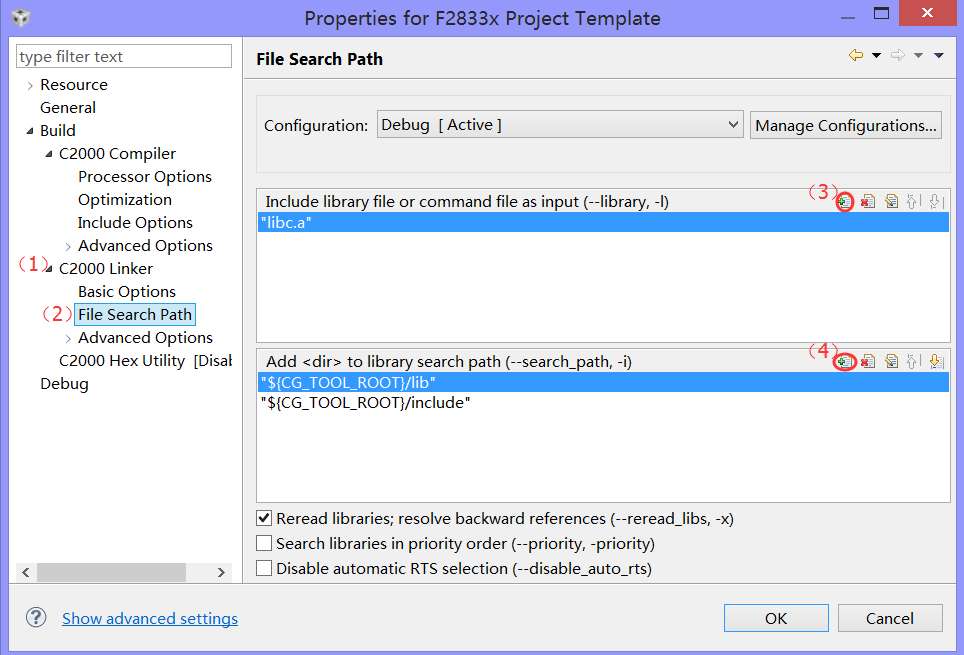The image size is (964, 655).
Task: Expand the Resource tree node
Action: coord(30,85)
